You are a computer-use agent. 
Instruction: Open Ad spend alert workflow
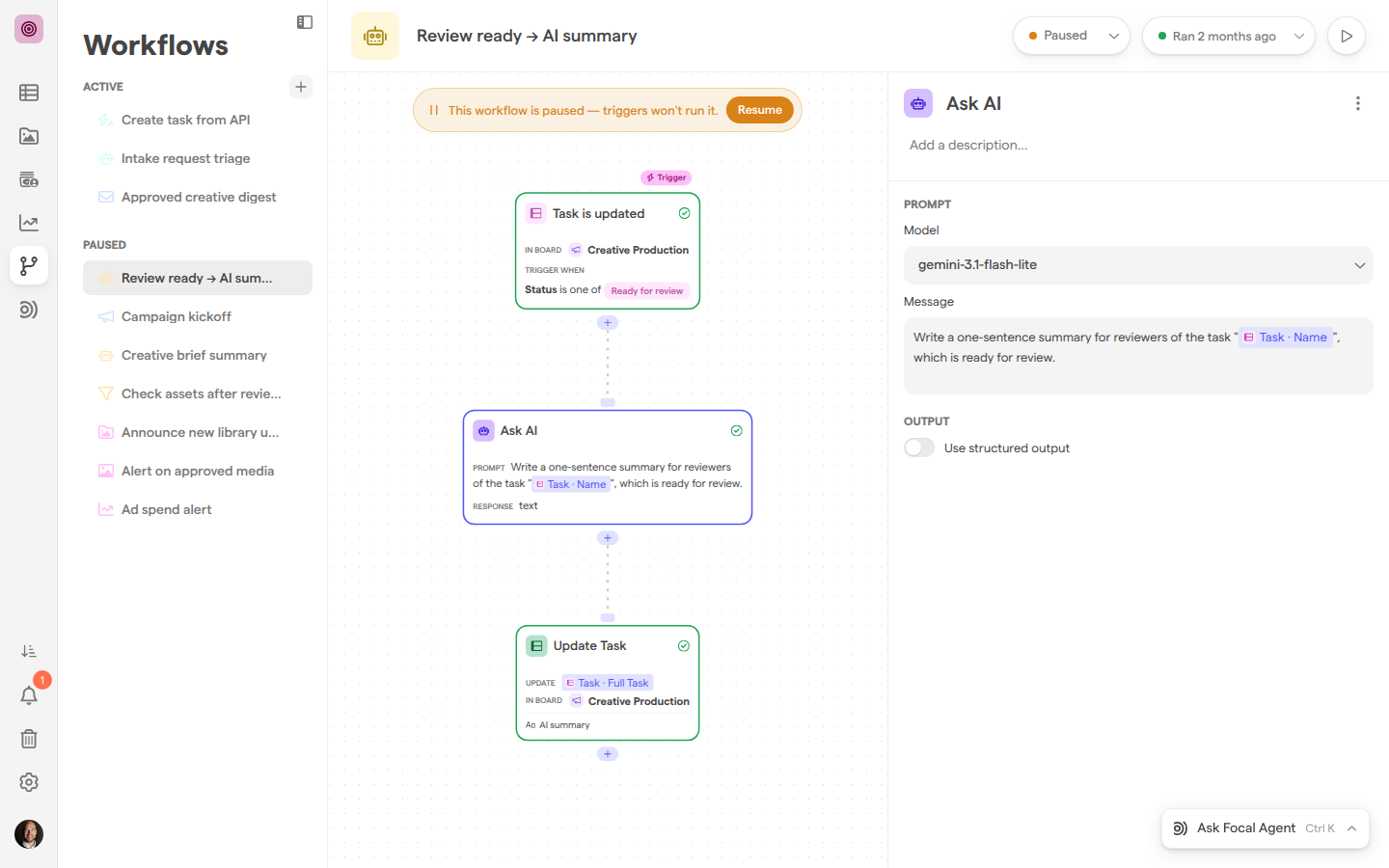[198, 509]
